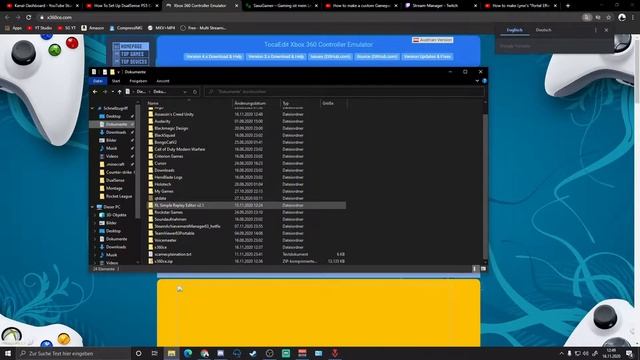Go up one folder level in Explorer
This screenshot has height=360, width=640.
pyautogui.click(x=120, y=92)
